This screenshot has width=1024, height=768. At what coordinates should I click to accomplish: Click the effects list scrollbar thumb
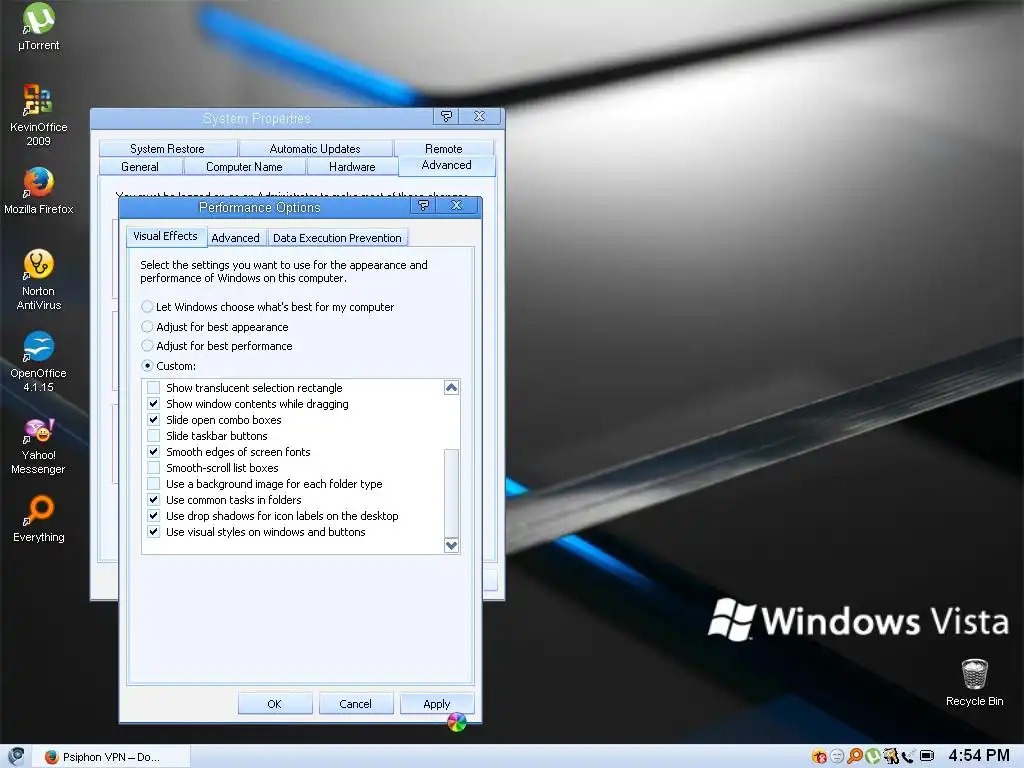pyautogui.click(x=451, y=492)
